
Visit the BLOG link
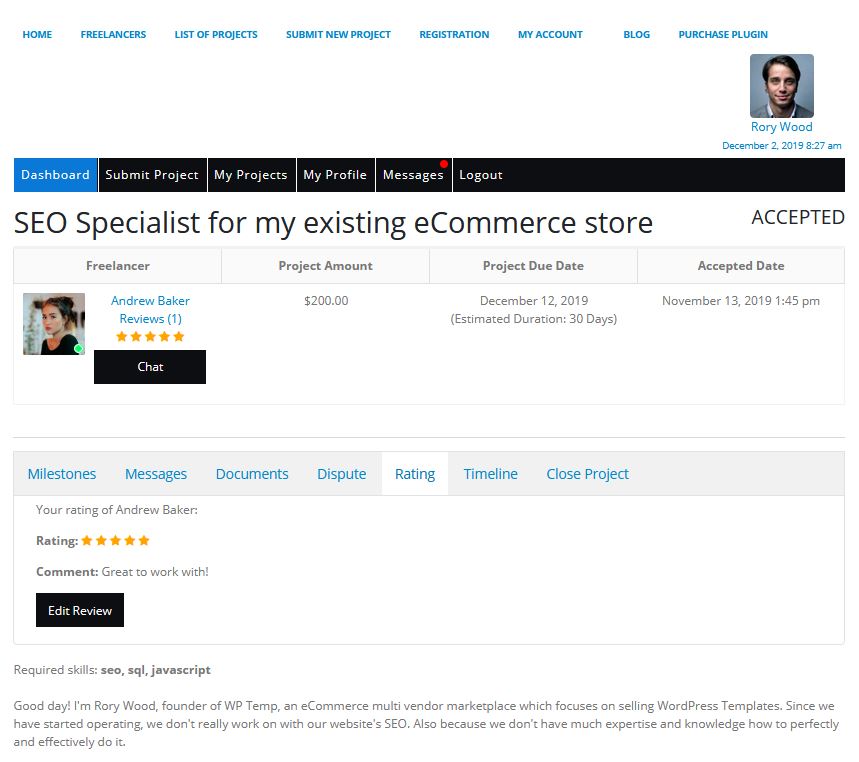click(x=637, y=35)
